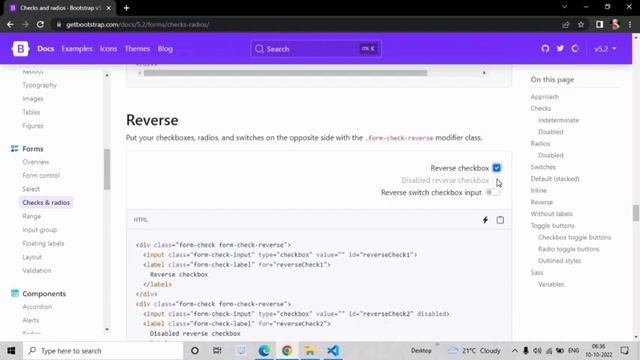640x360 pixels.
Task: Show hidden system tray icons
Action: pyautogui.click(x=515, y=351)
